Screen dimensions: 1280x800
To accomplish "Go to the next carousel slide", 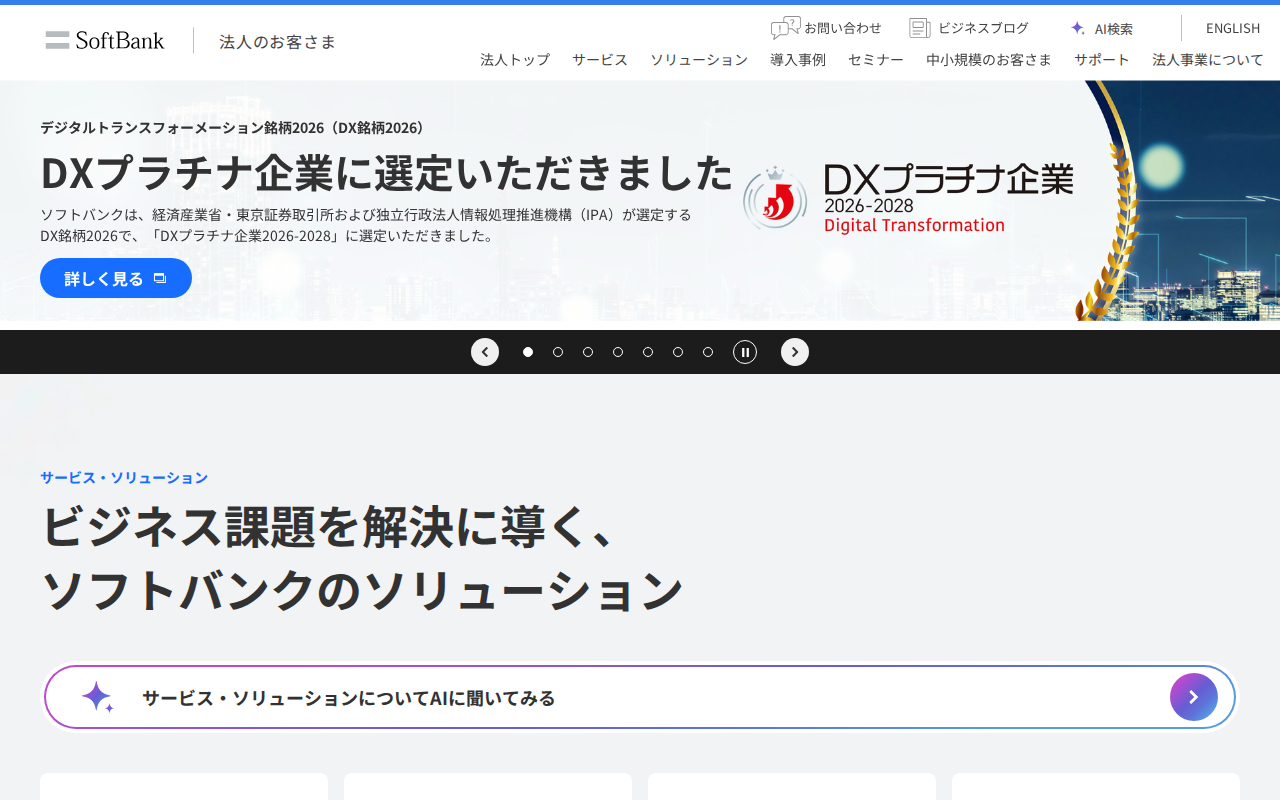I will [795, 352].
